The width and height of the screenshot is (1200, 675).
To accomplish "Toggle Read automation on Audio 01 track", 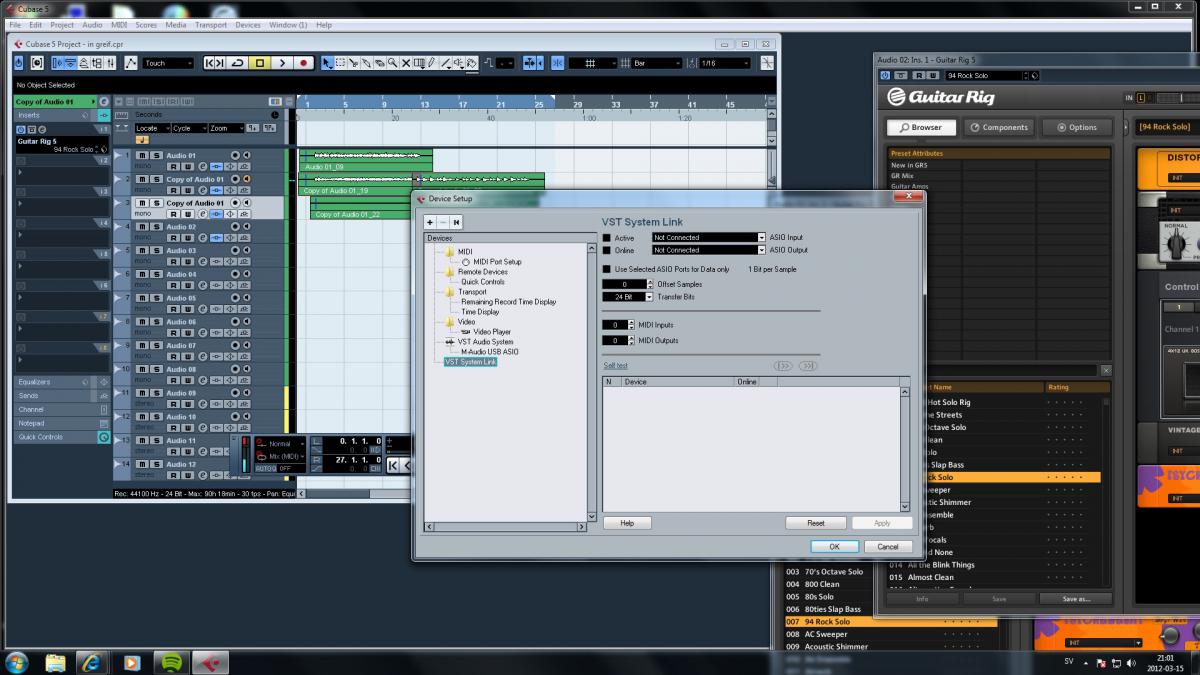I will click(173, 167).
